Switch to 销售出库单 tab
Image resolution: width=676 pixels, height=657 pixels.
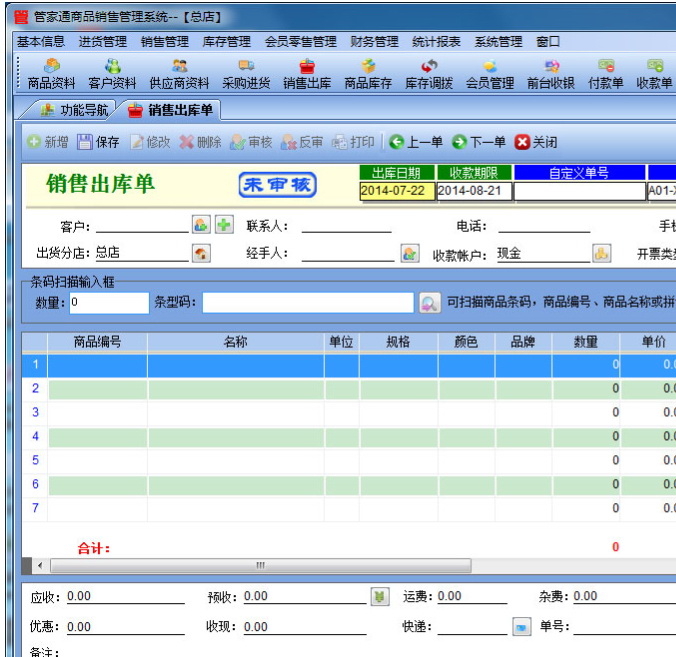click(171, 110)
